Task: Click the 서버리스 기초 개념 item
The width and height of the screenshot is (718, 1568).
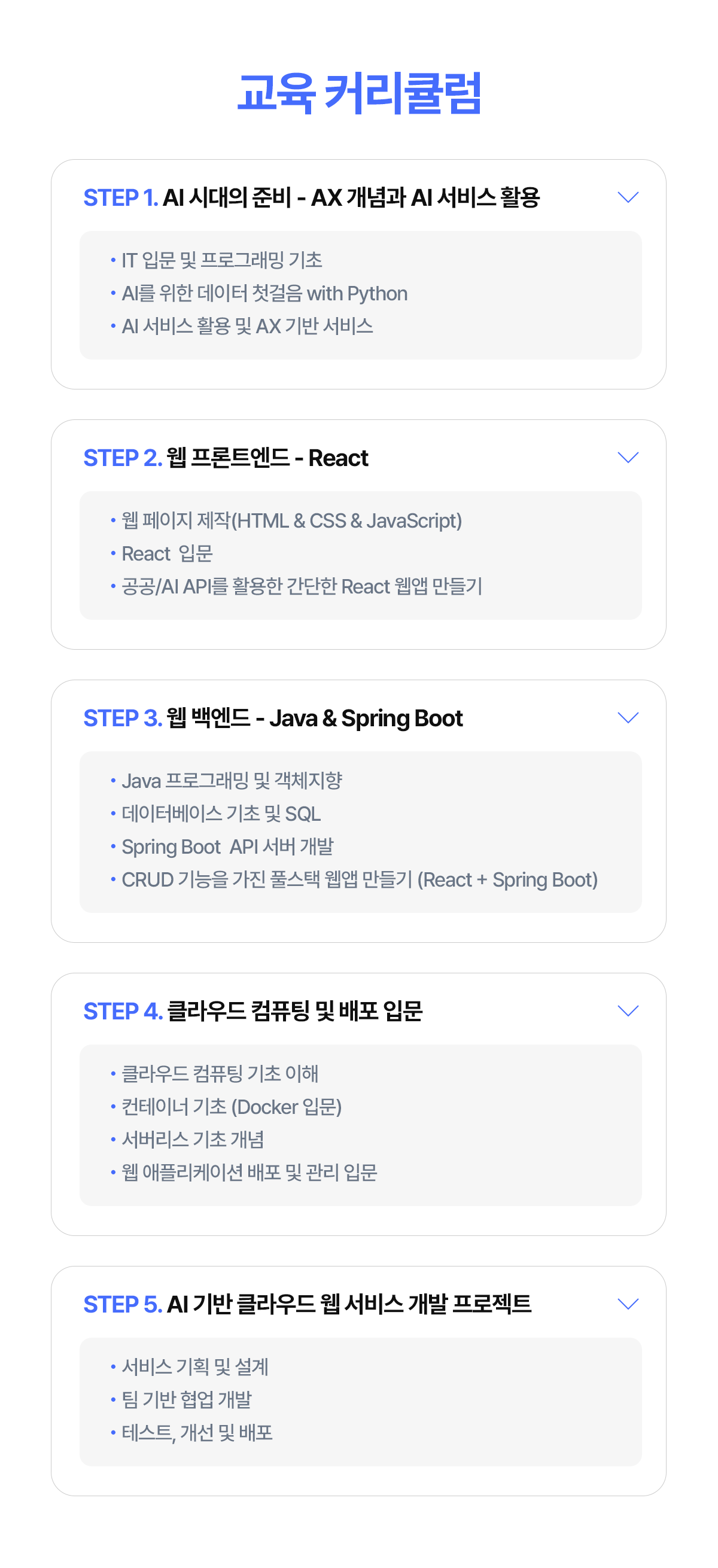Action: coord(193,1140)
